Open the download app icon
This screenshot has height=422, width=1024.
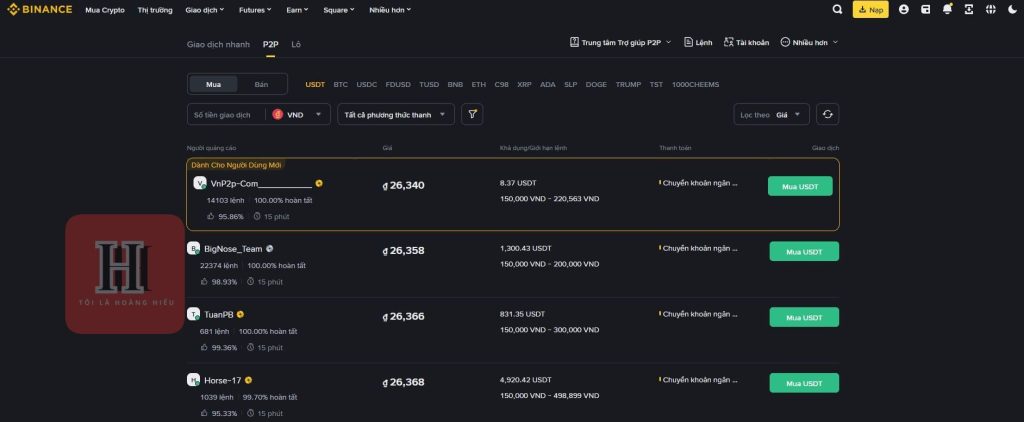tap(968, 10)
